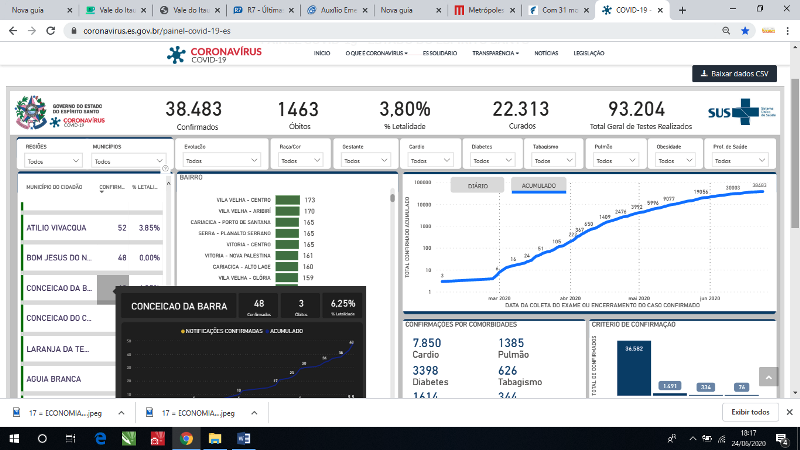The height and width of the screenshot is (450, 800).
Task: Bookmark this page with the star icon
Action: pos(745,31)
